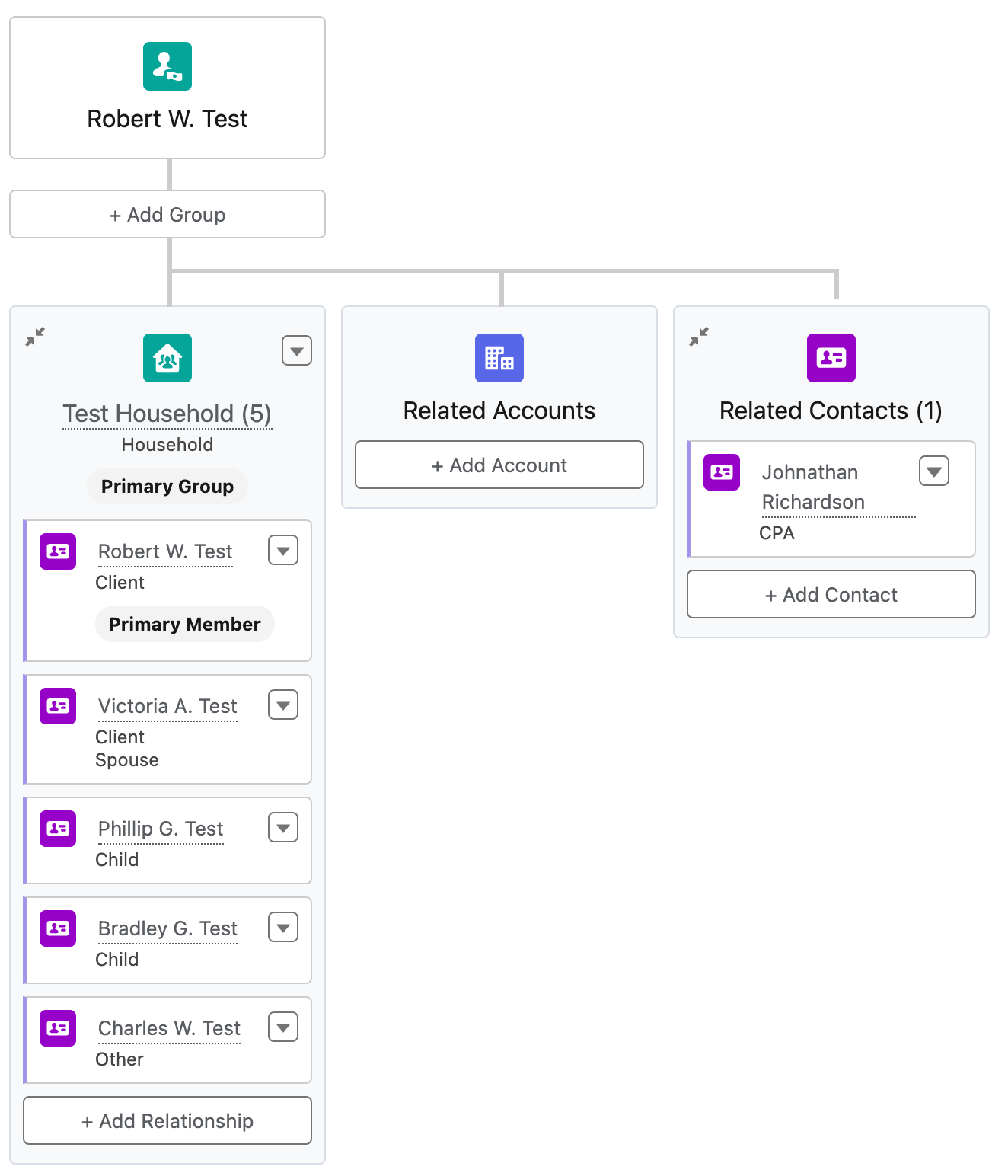Click Add Relationship at the bottom
The width and height of the screenshot is (1008, 1176).
[x=167, y=1121]
